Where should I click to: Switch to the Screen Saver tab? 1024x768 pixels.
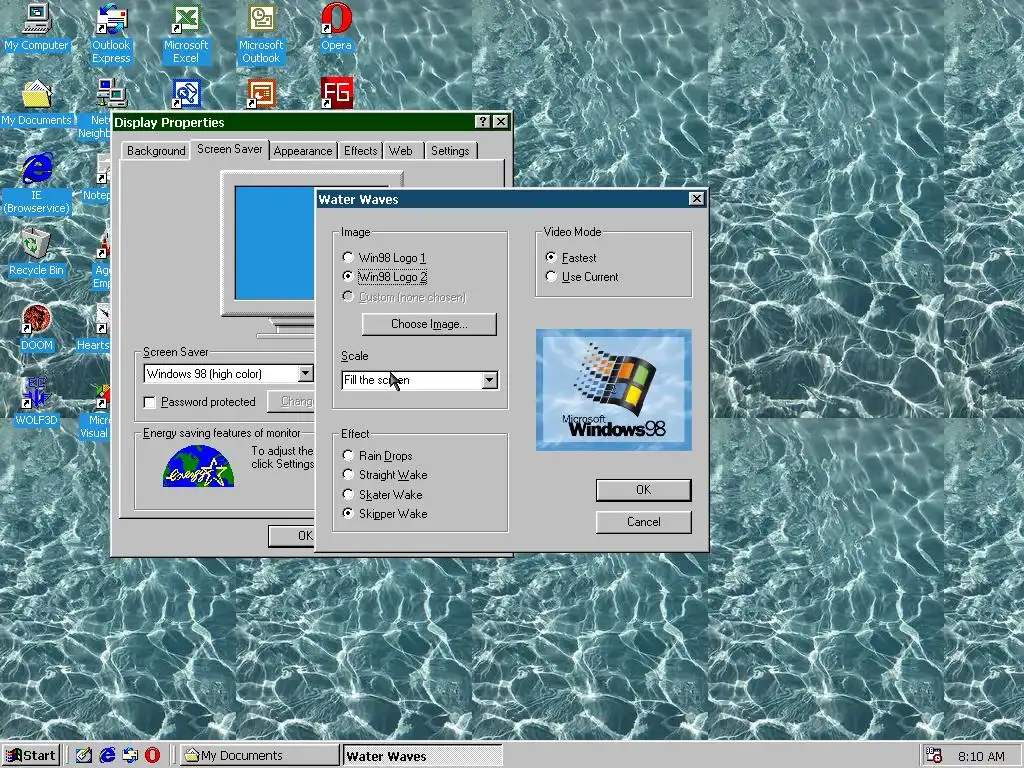tap(230, 149)
